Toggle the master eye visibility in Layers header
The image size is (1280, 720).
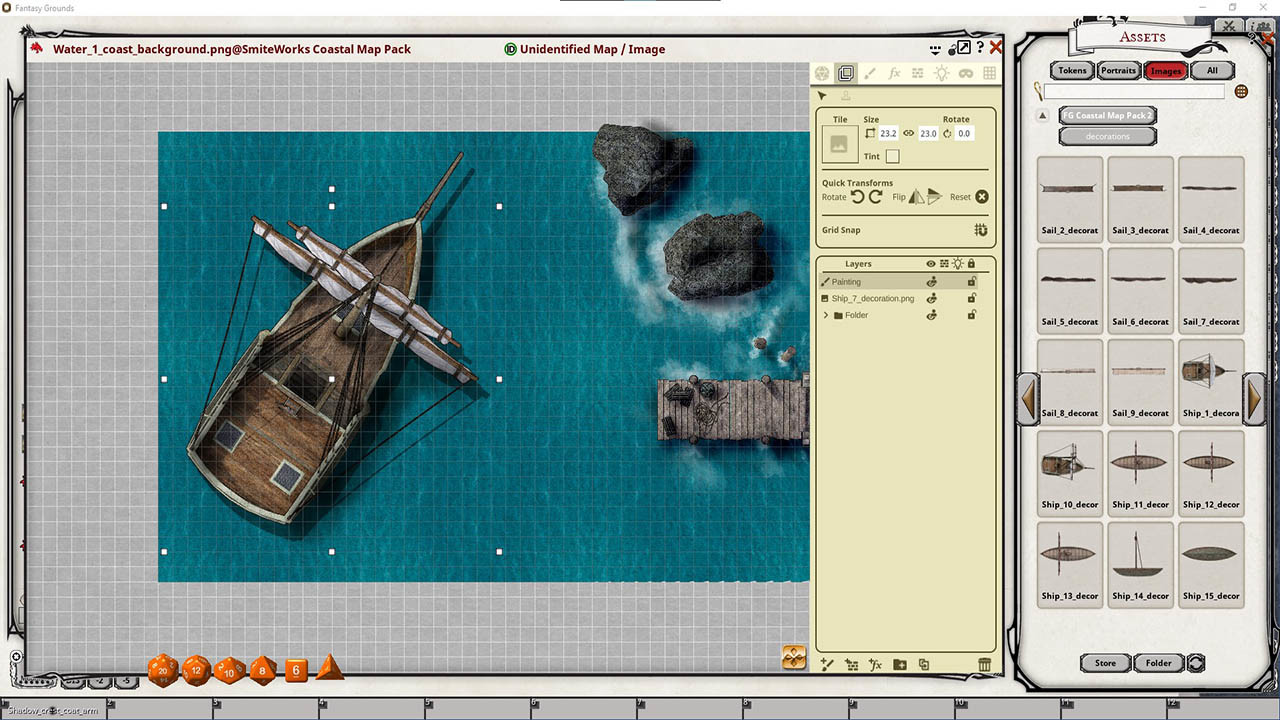click(930, 263)
